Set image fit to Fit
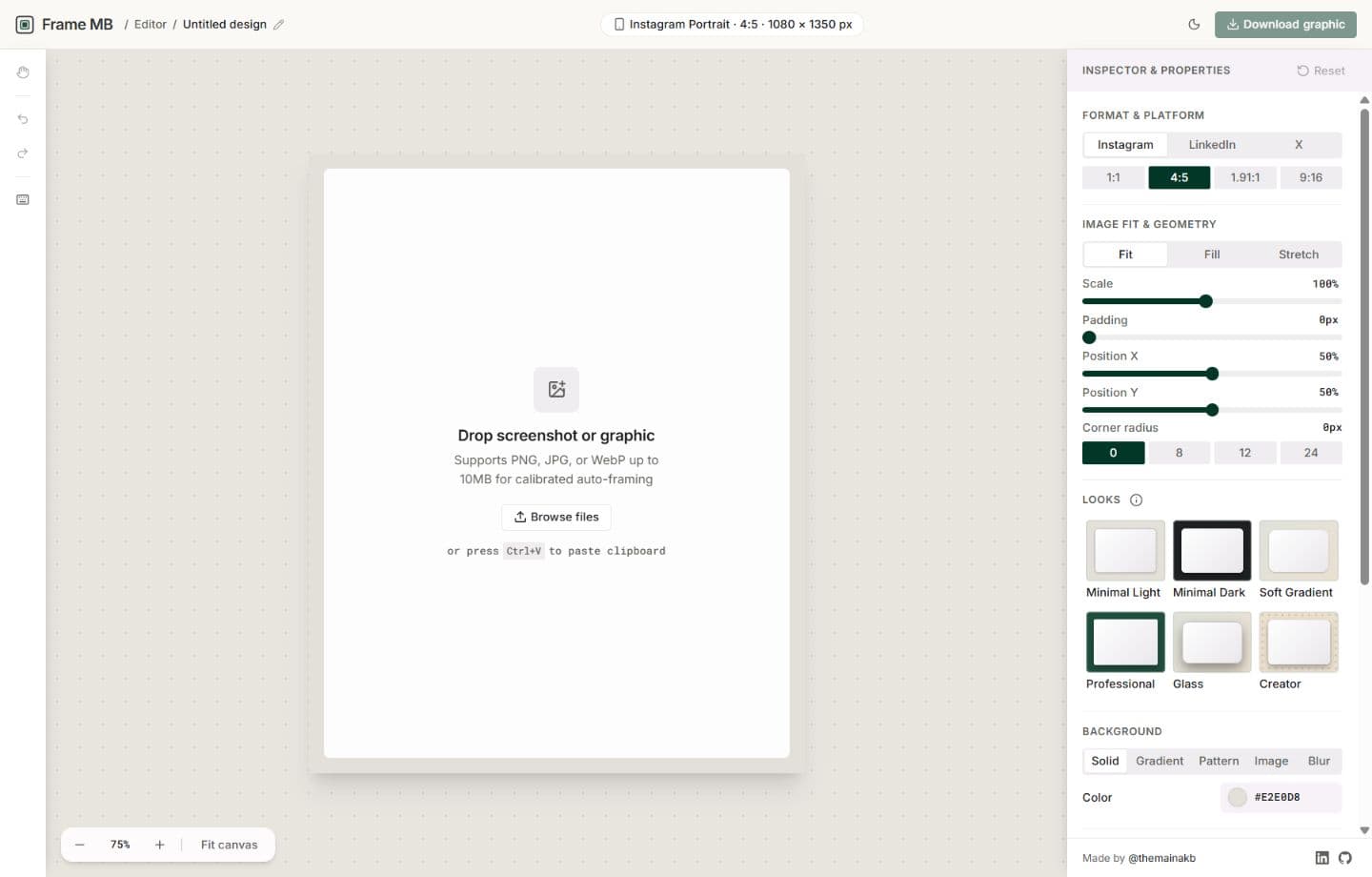Screen dimensions: 1372x877 point(1125,255)
